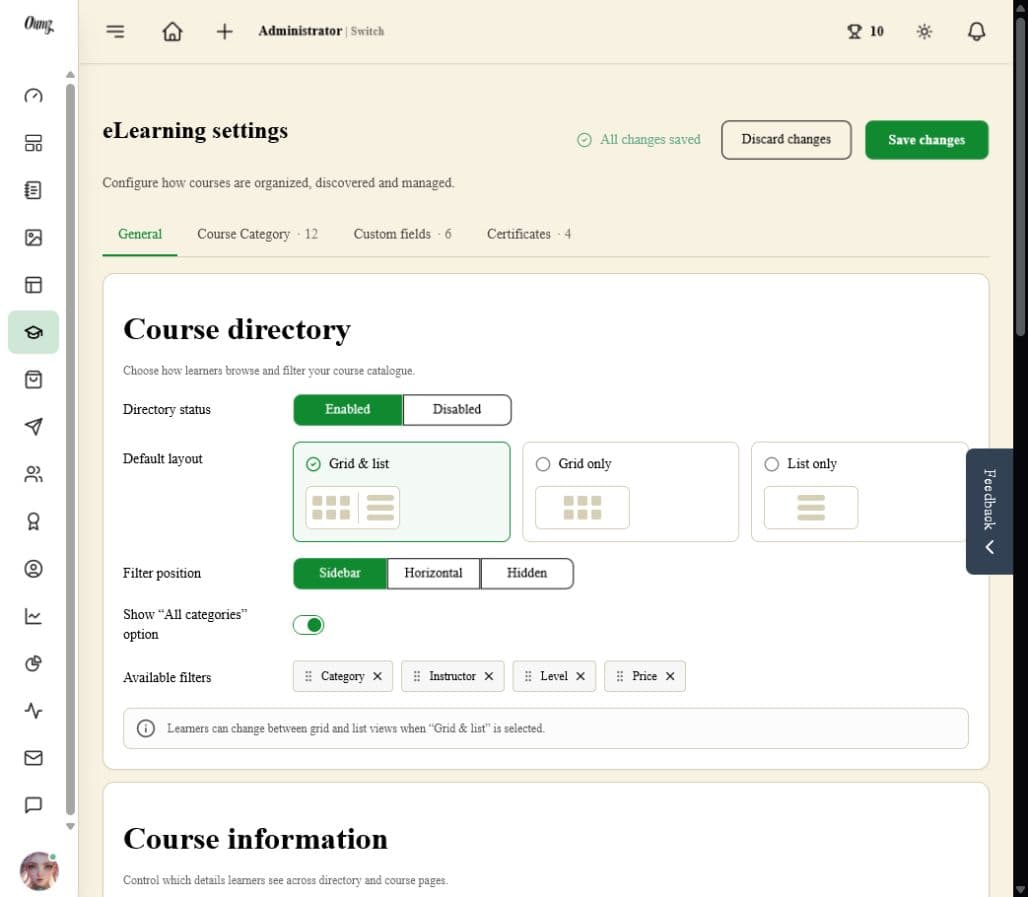Open the page template sidebar icon
This screenshot has width=1028, height=897.
point(33,285)
